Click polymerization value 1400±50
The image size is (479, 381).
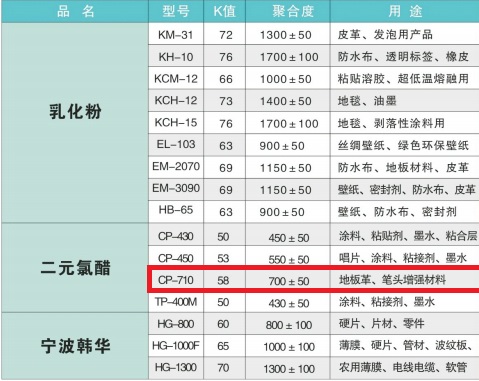(x=286, y=101)
